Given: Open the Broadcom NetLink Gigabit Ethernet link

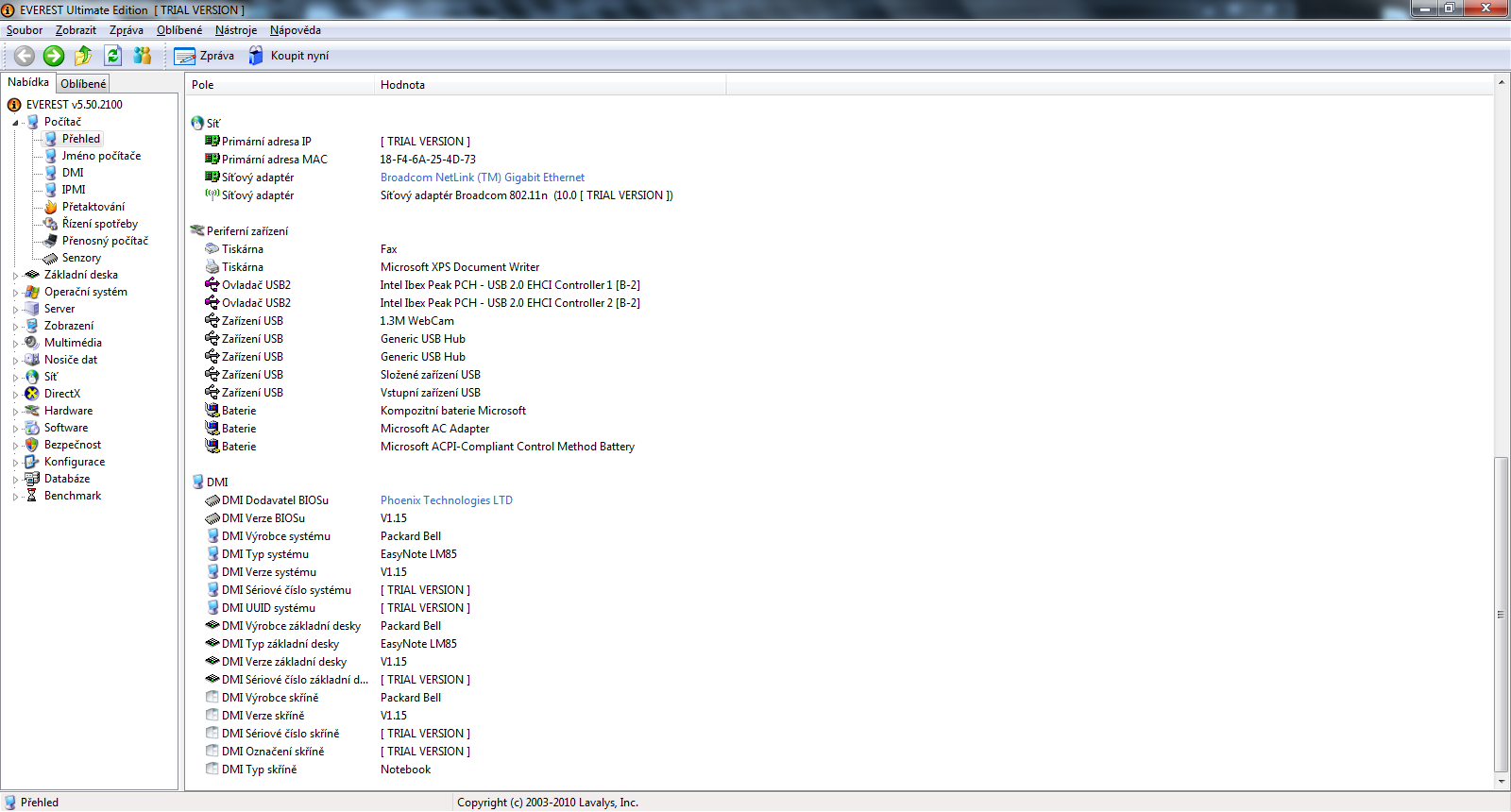Looking at the screenshot, I should (483, 178).
